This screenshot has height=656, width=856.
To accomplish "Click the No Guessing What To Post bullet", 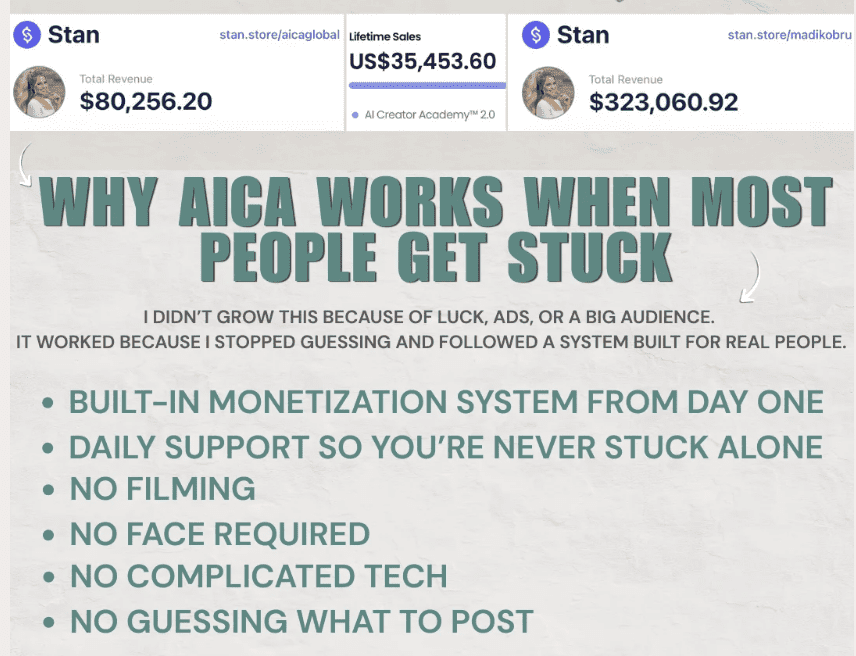I will click(x=300, y=621).
